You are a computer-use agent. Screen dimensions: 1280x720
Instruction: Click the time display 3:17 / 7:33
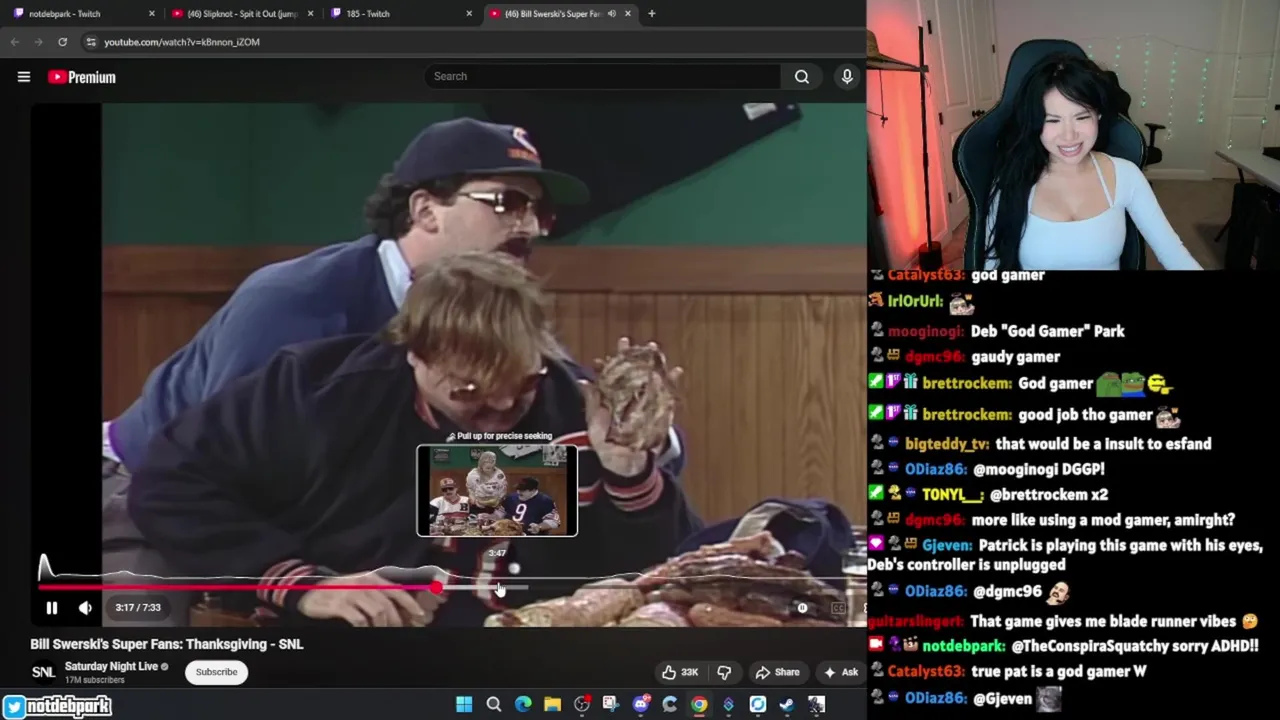click(x=138, y=607)
